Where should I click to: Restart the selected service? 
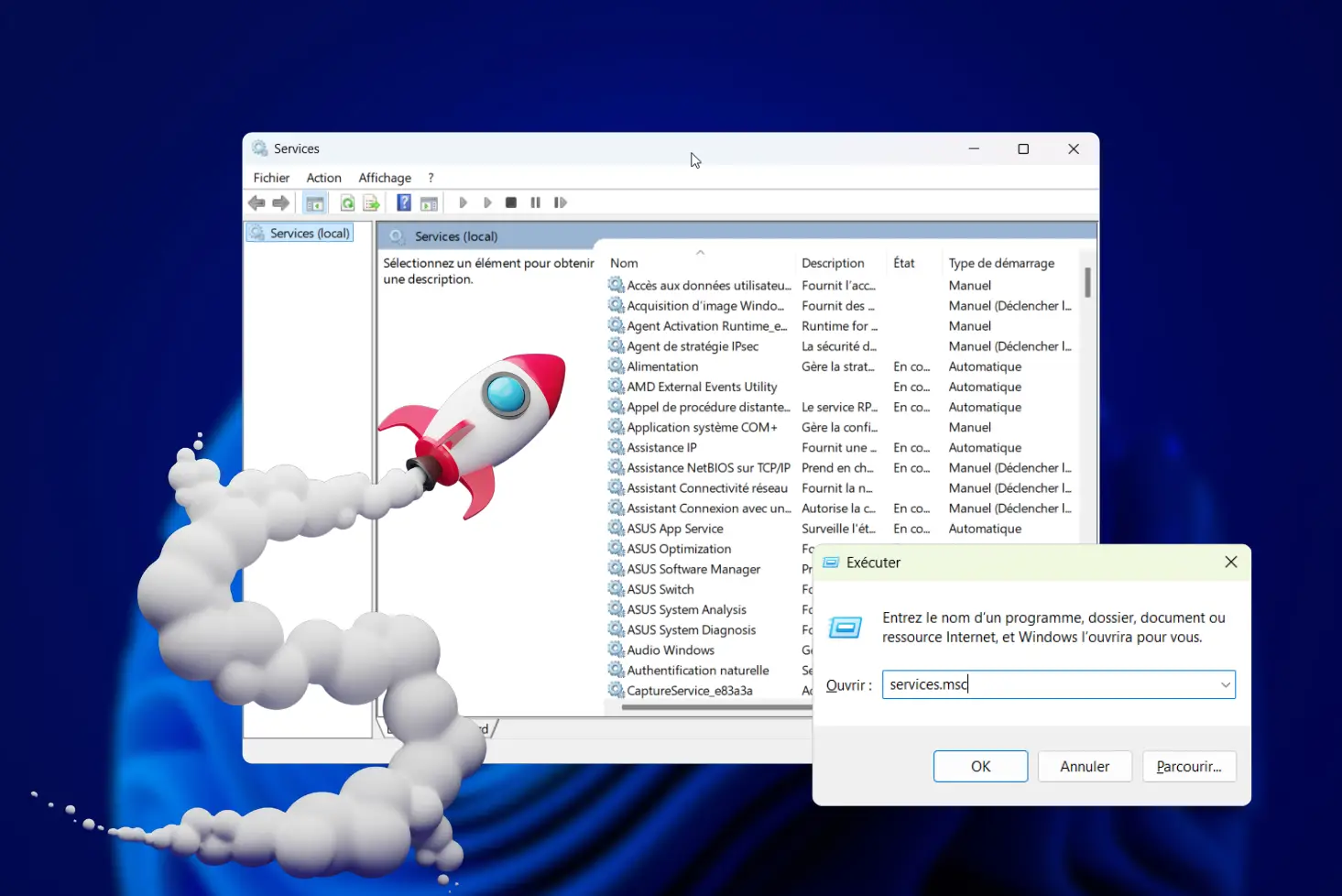coord(561,202)
